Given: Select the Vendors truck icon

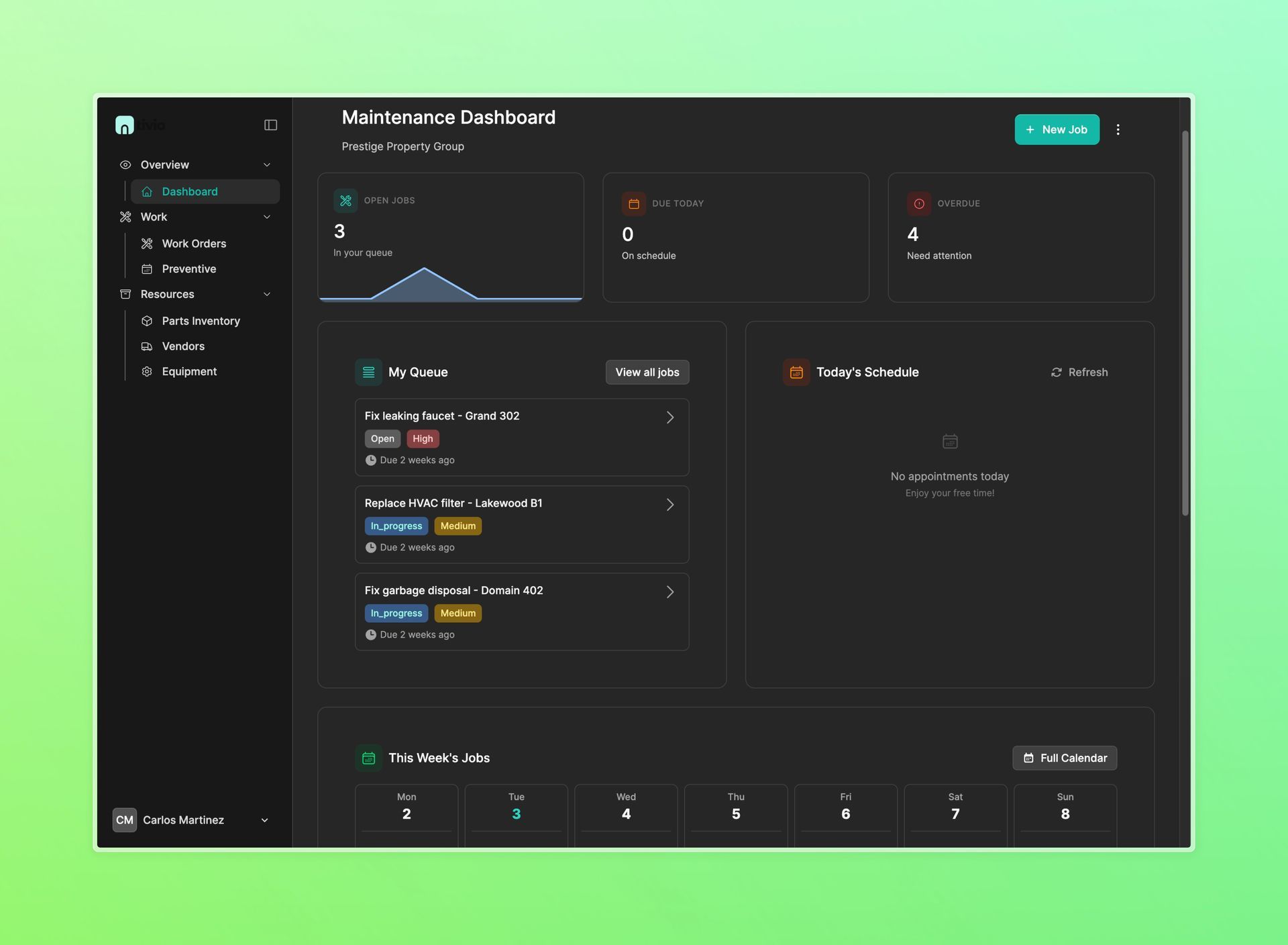Looking at the screenshot, I should [x=148, y=346].
